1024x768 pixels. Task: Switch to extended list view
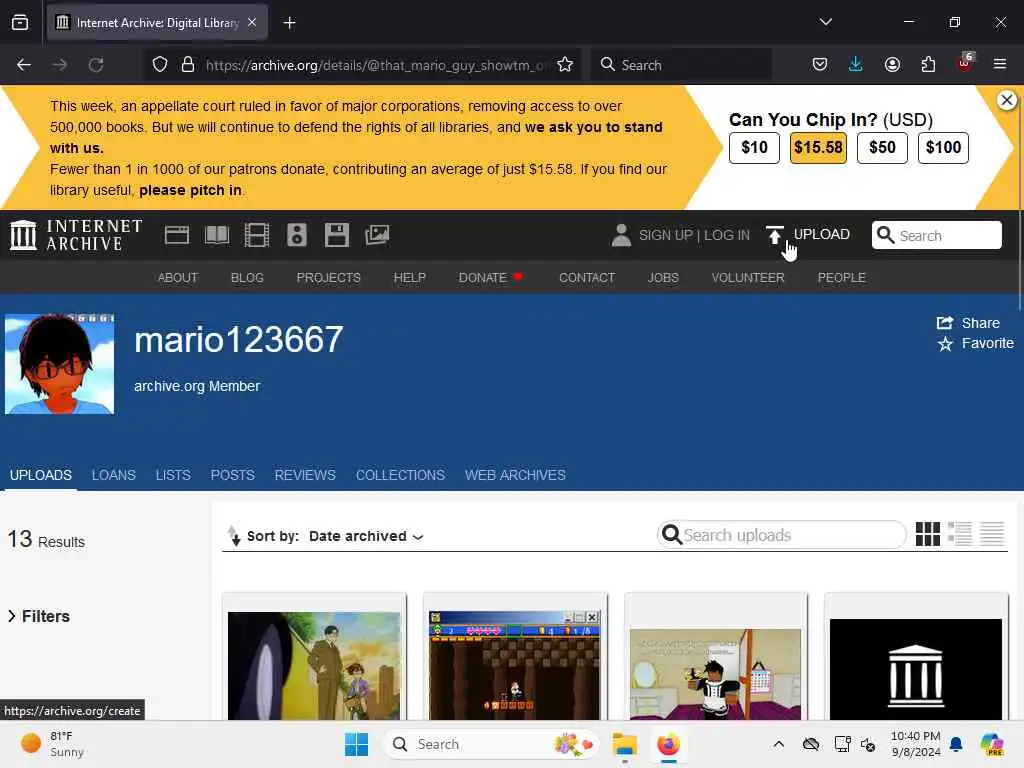[x=960, y=534]
